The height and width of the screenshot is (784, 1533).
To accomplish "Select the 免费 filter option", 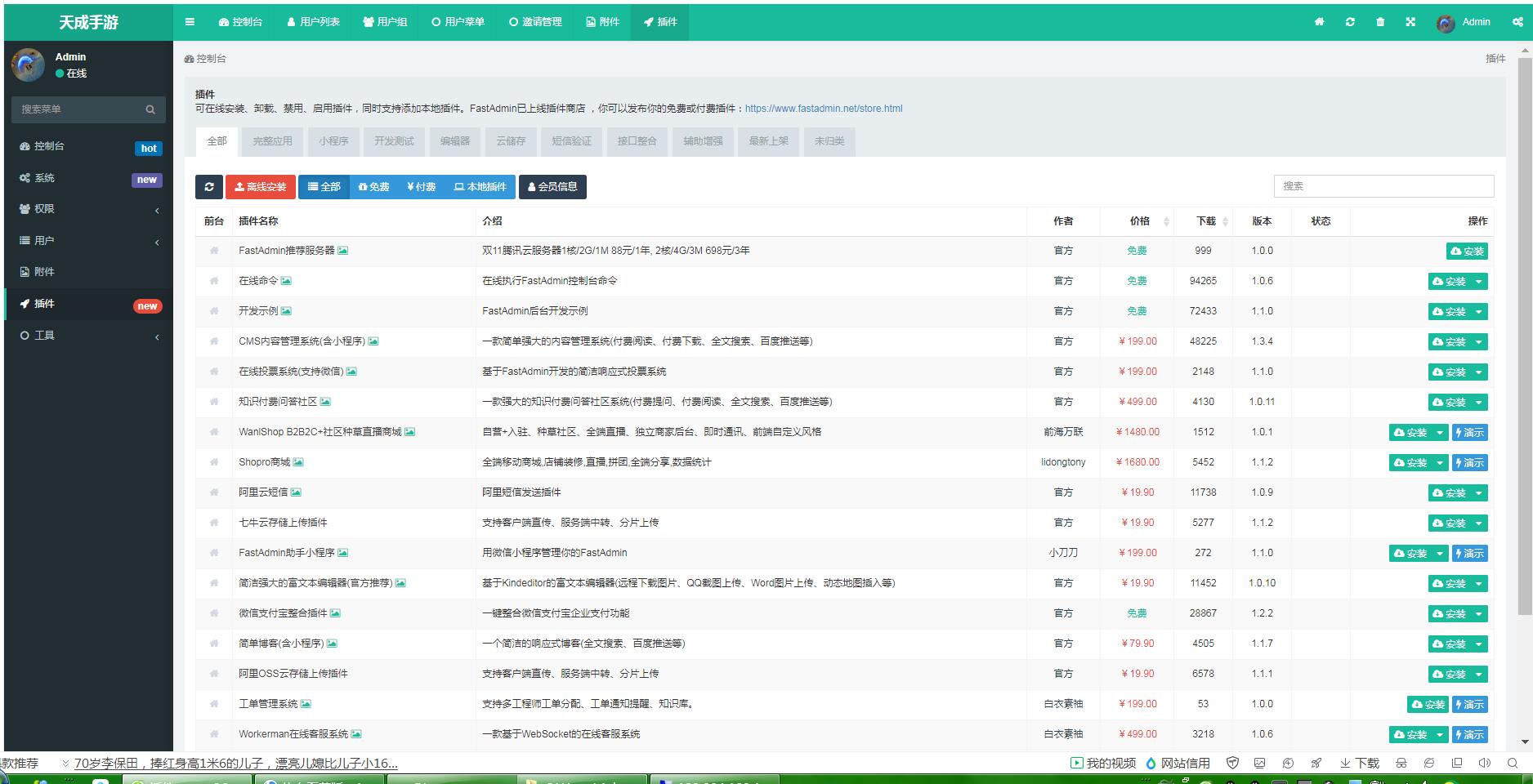I will click(374, 187).
